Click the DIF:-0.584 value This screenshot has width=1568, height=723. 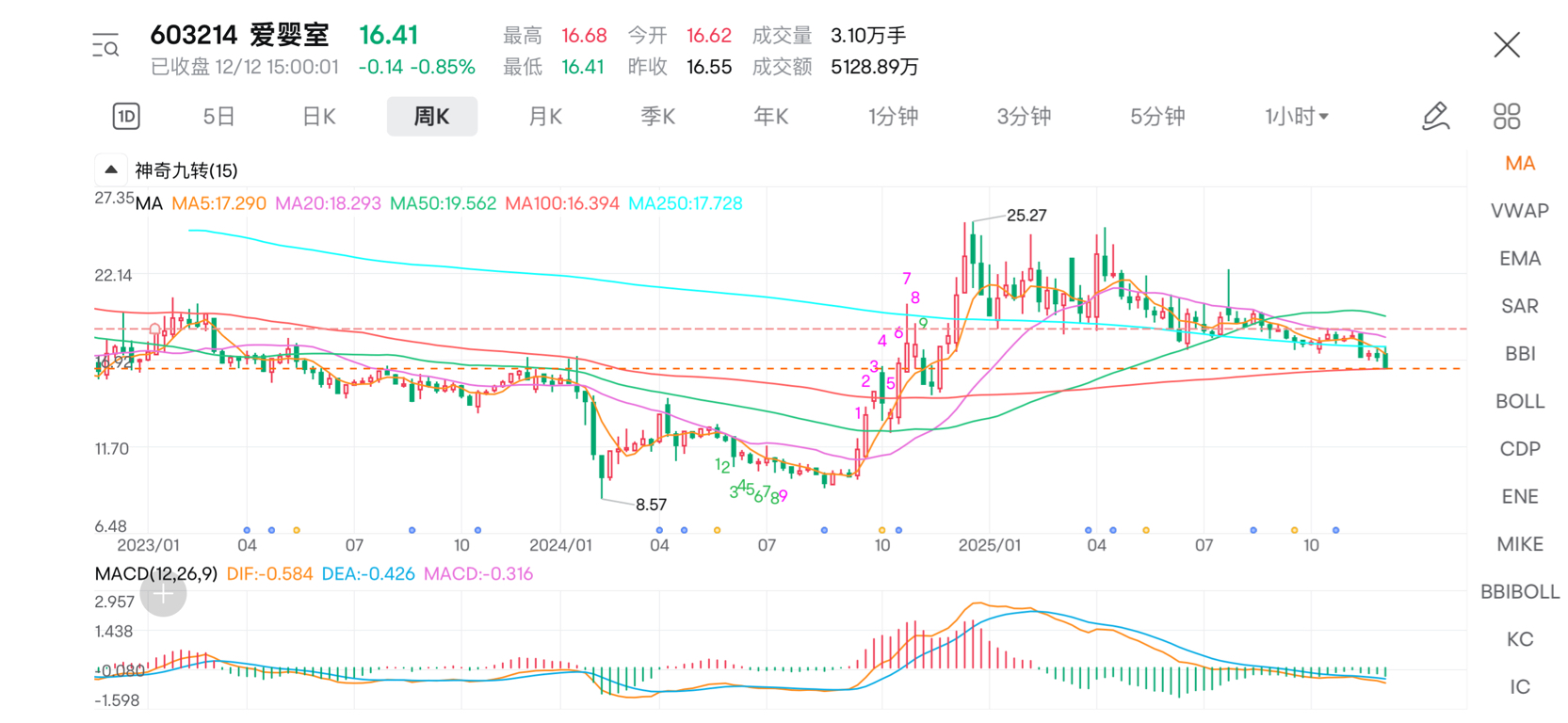tap(269, 573)
